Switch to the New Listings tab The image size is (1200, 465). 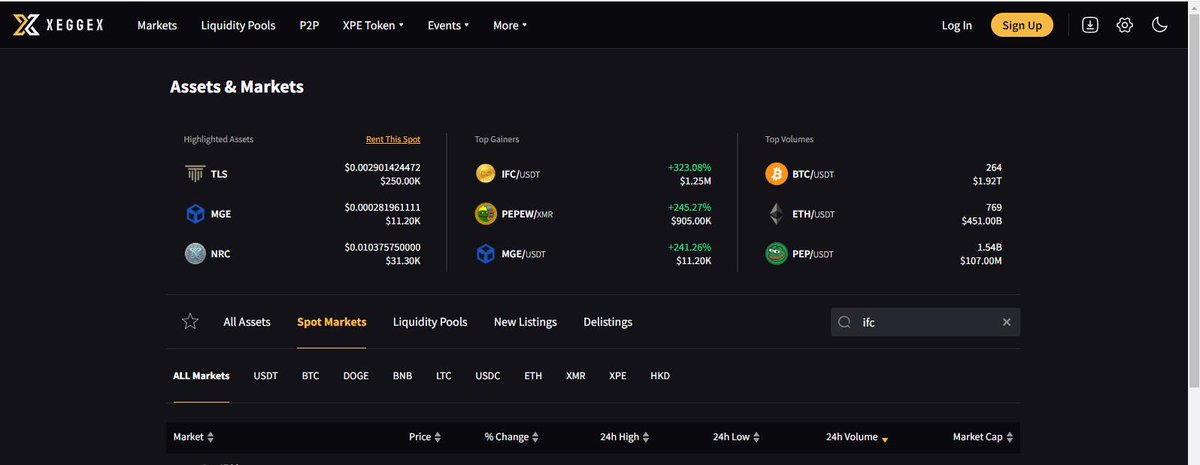[525, 322]
